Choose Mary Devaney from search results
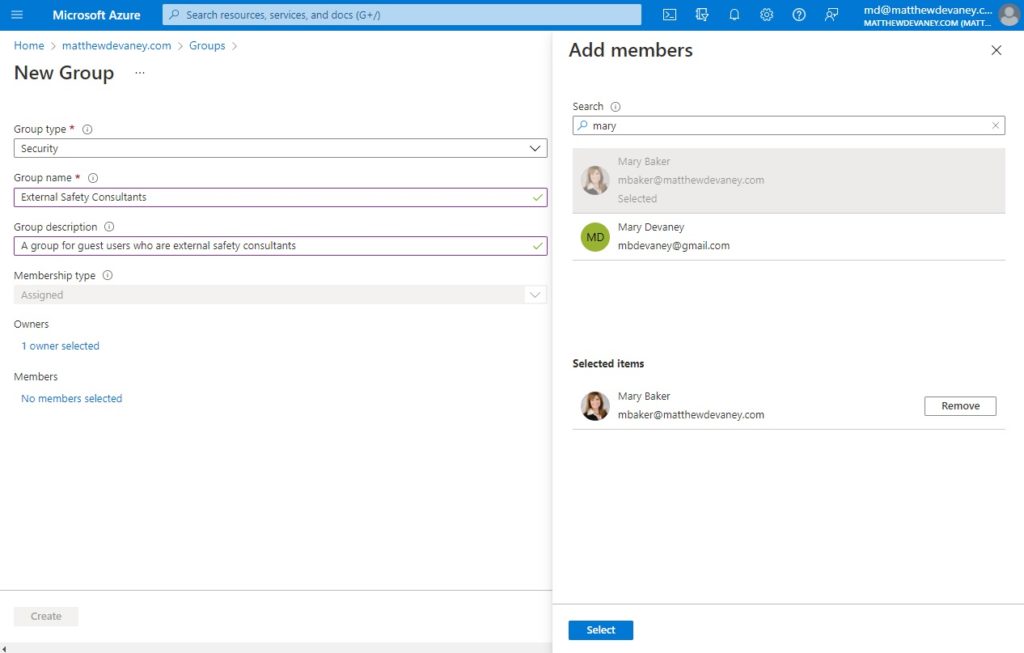This screenshot has width=1024, height=653. coord(788,236)
